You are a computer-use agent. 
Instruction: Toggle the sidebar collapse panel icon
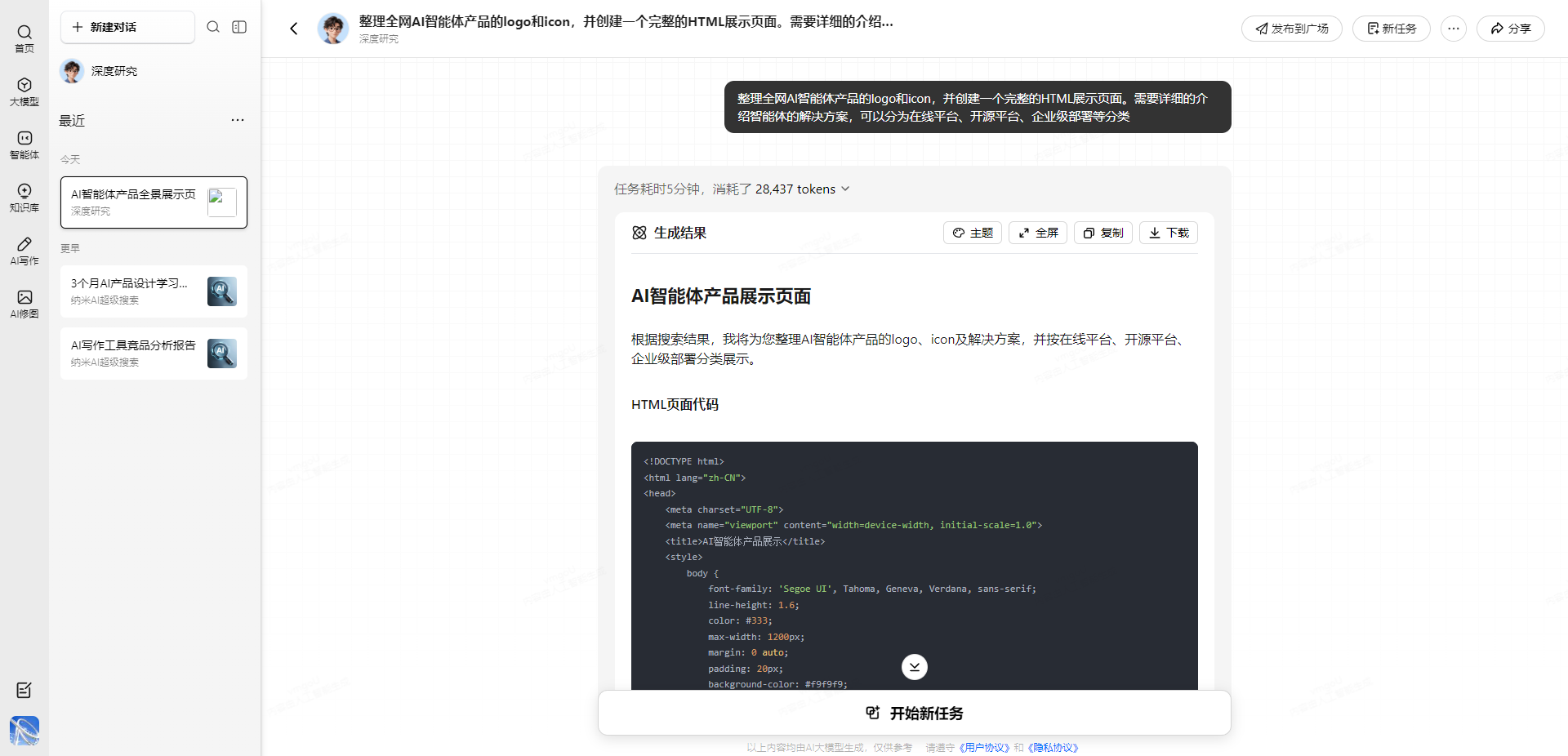tap(239, 27)
